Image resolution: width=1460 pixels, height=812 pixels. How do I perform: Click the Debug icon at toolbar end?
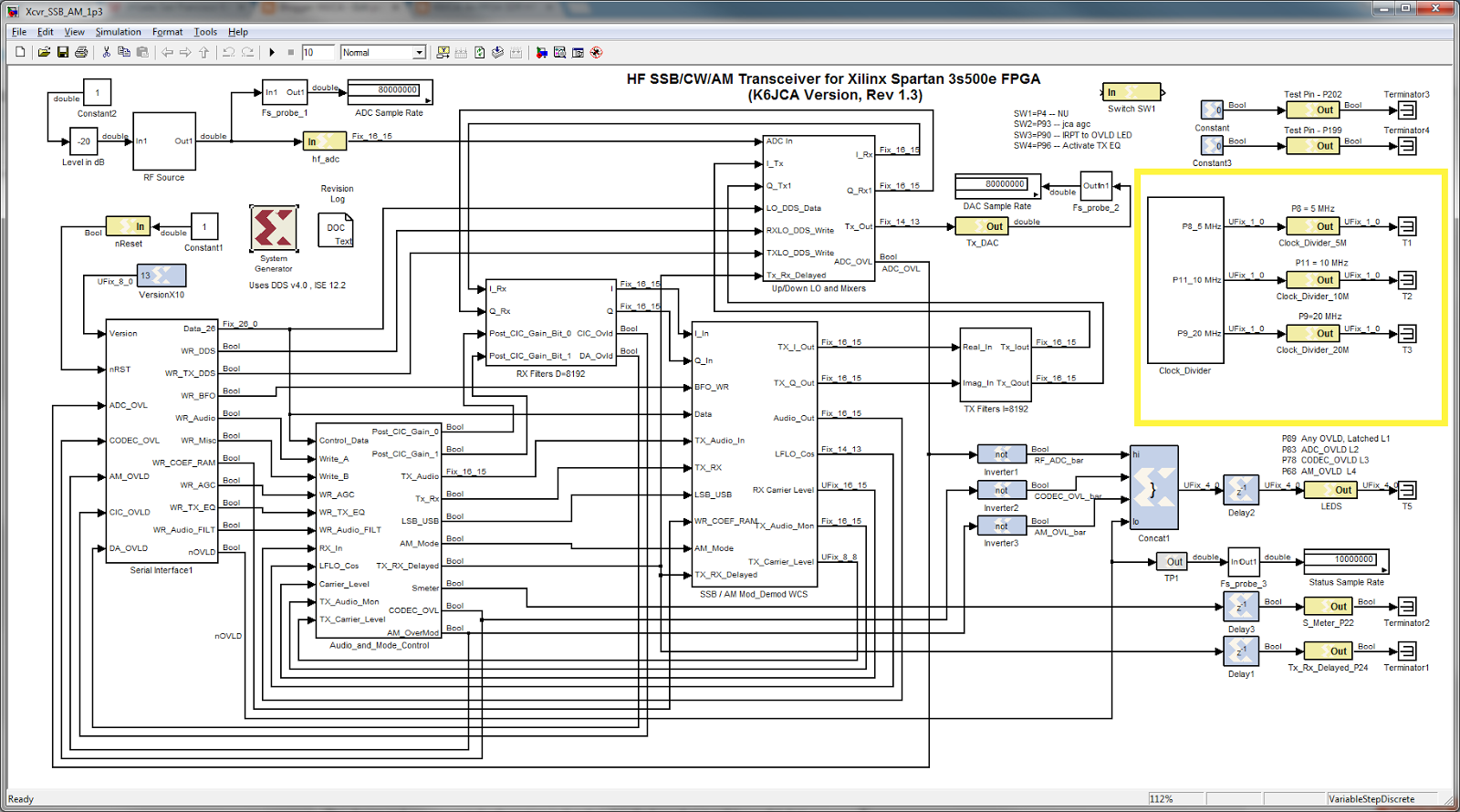tap(597, 52)
